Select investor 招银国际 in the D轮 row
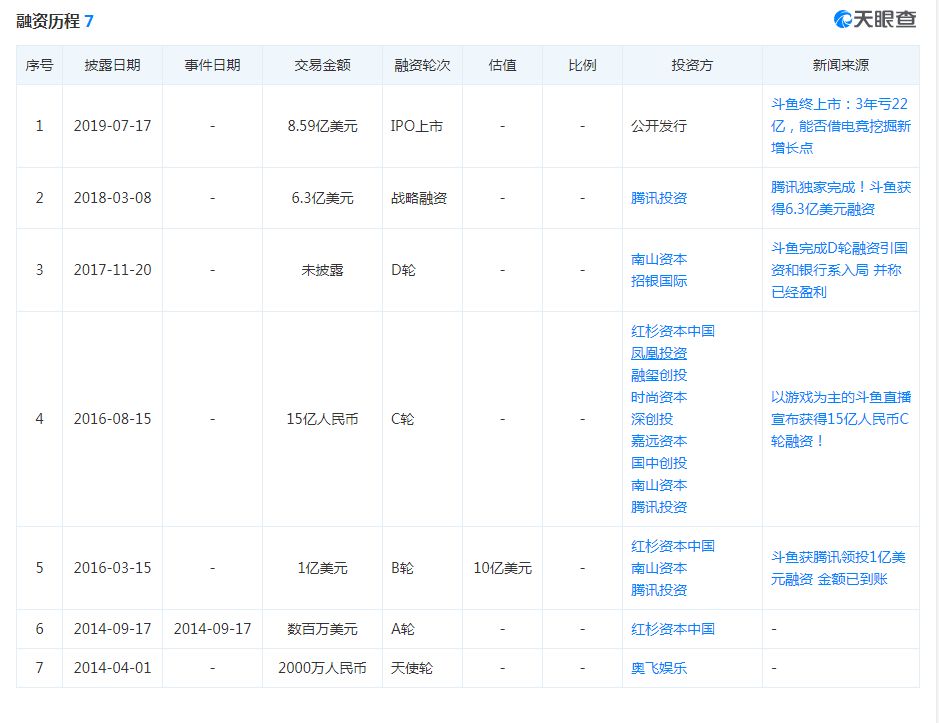 [x=659, y=281]
